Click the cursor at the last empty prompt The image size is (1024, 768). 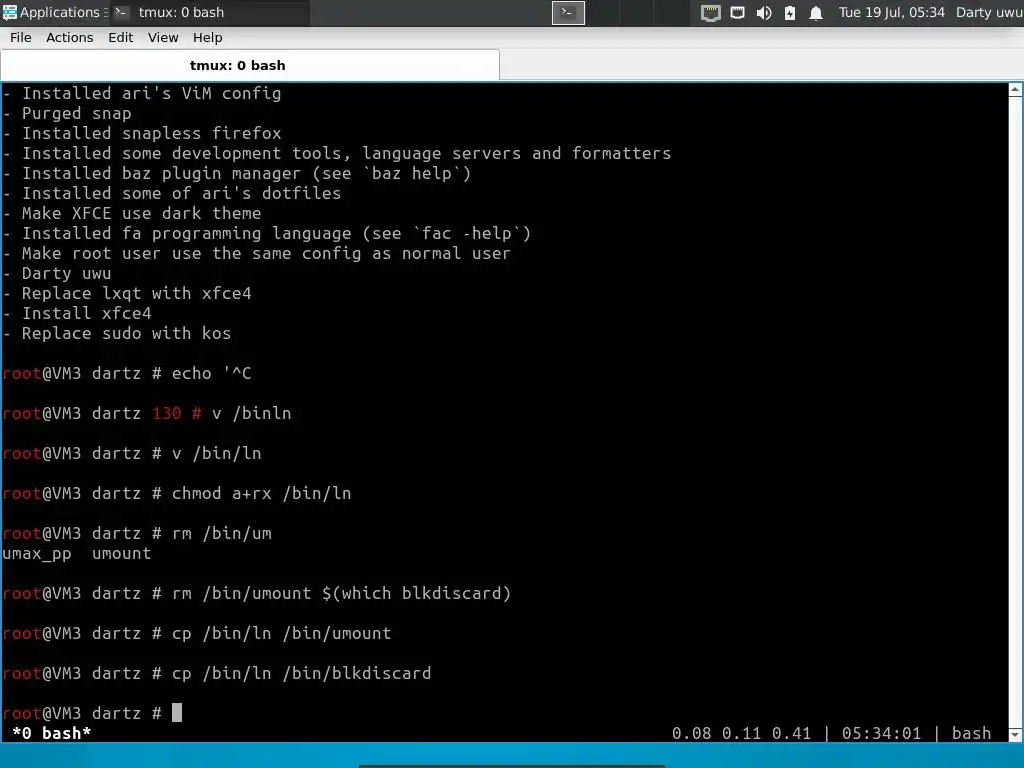pos(177,712)
